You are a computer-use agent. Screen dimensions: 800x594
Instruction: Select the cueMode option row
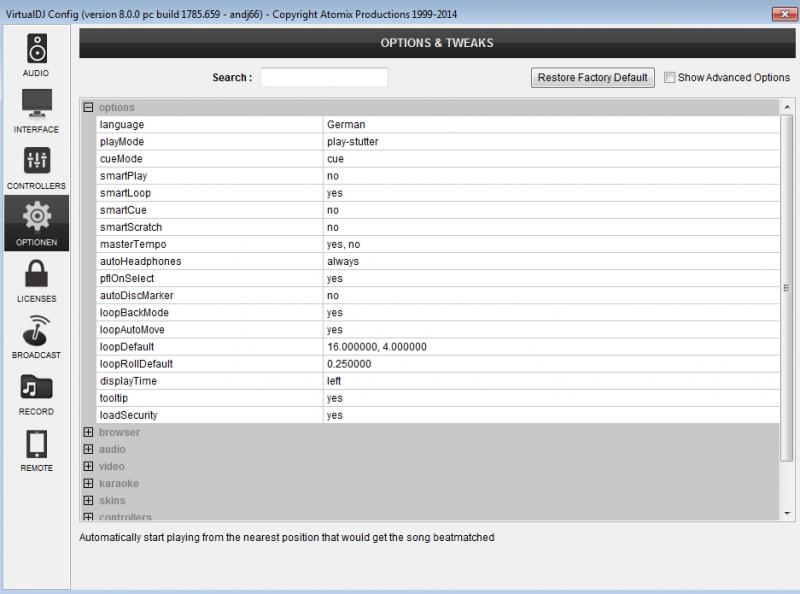(438, 159)
